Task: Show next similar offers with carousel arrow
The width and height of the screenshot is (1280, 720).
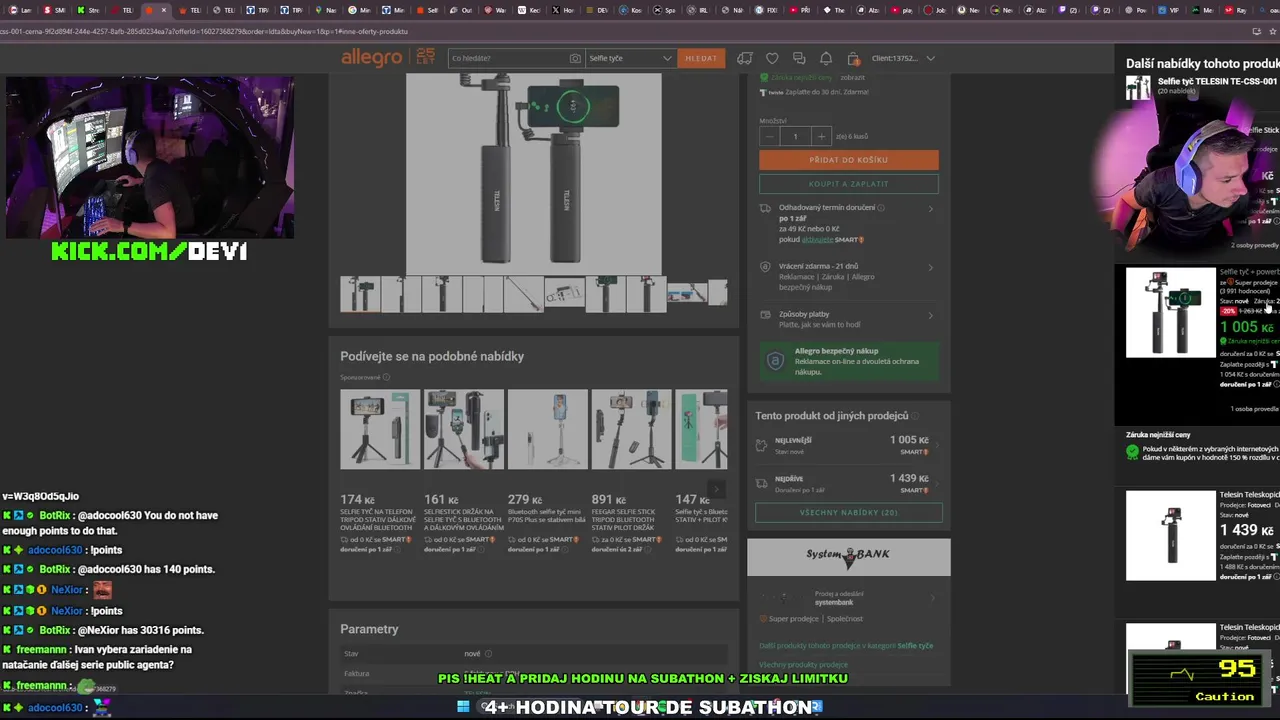Action: (x=716, y=489)
